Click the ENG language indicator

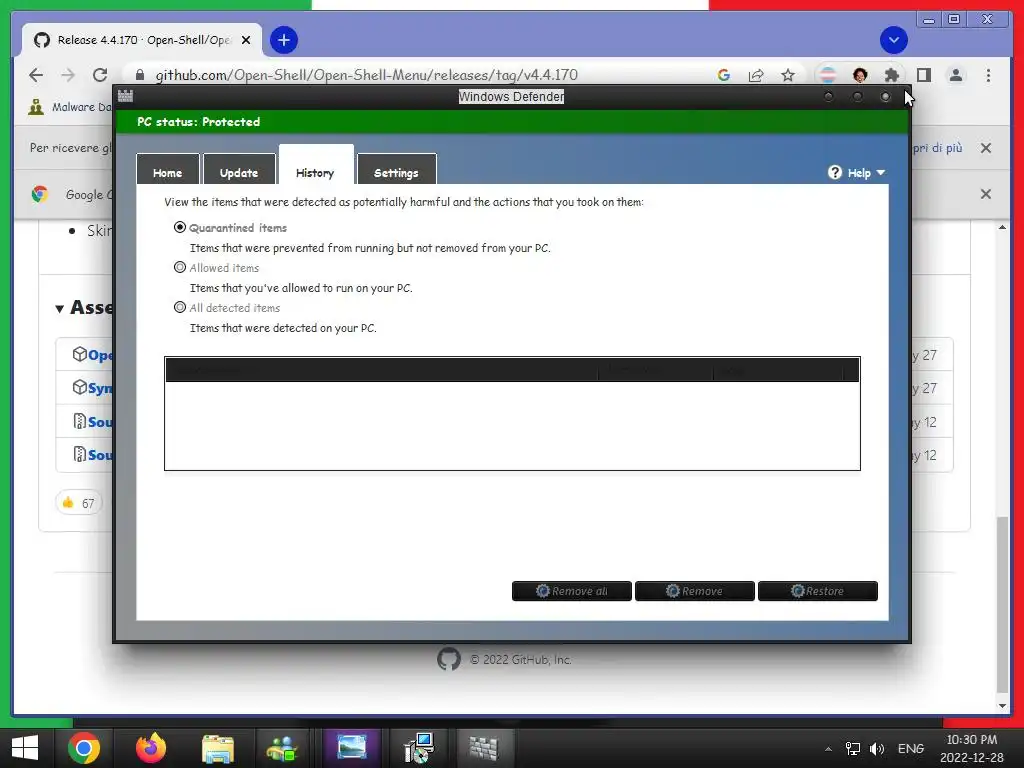(910, 749)
